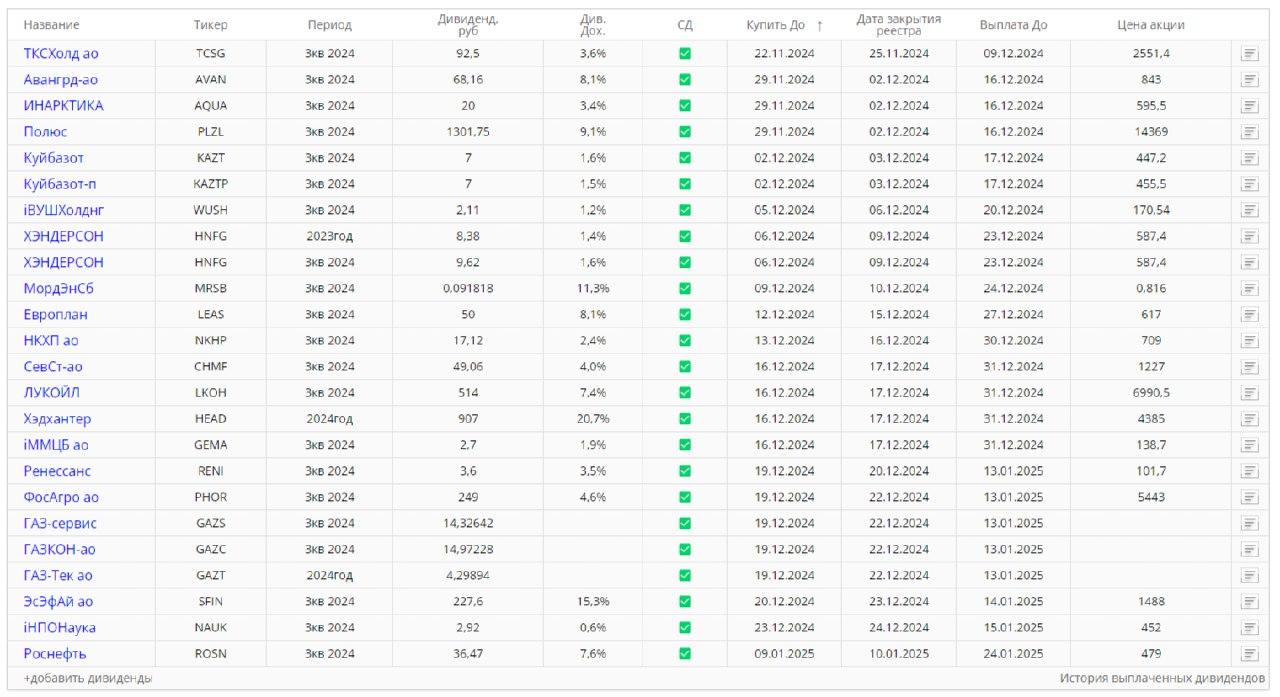Image resolution: width=1280 pixels, height=697 pixels.
Task: Open the note icon for МордЭнСб
Action: [1249, 288]
